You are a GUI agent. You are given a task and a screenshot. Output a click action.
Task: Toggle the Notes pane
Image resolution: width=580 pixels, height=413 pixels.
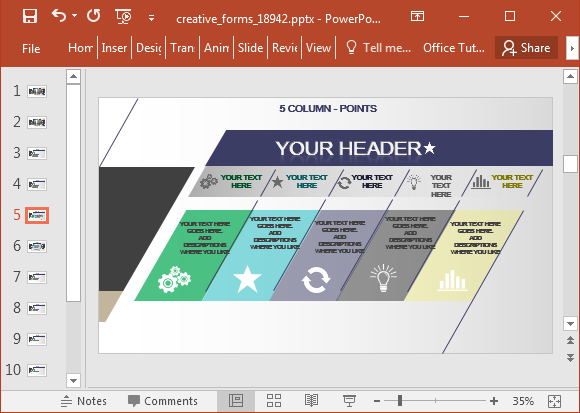[x=84, y=401]
